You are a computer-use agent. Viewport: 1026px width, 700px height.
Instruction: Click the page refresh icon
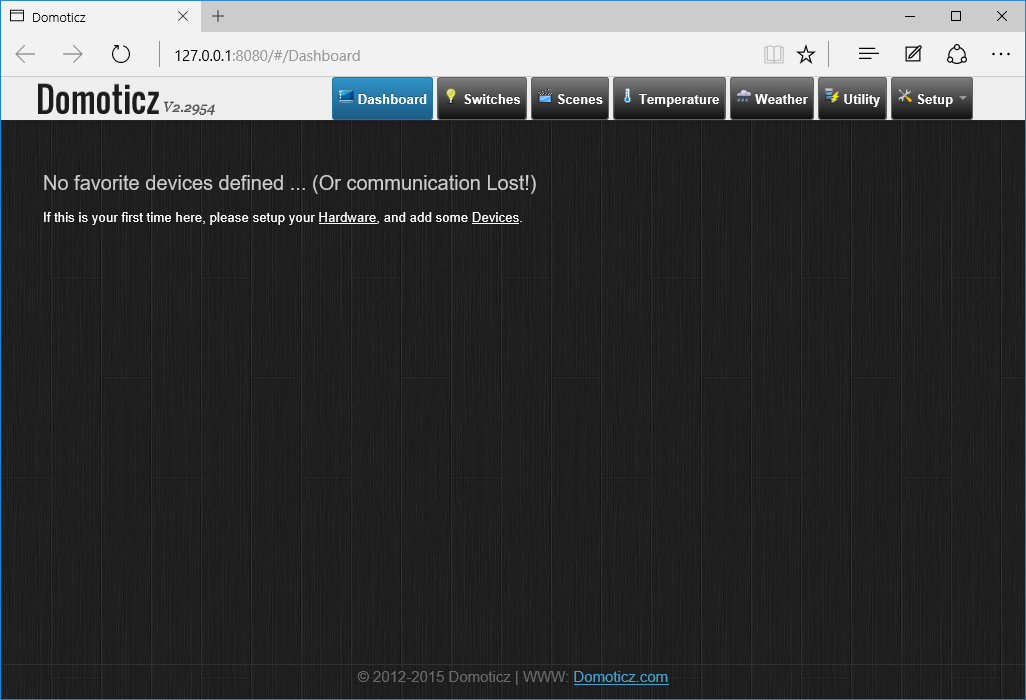(121, 54)
